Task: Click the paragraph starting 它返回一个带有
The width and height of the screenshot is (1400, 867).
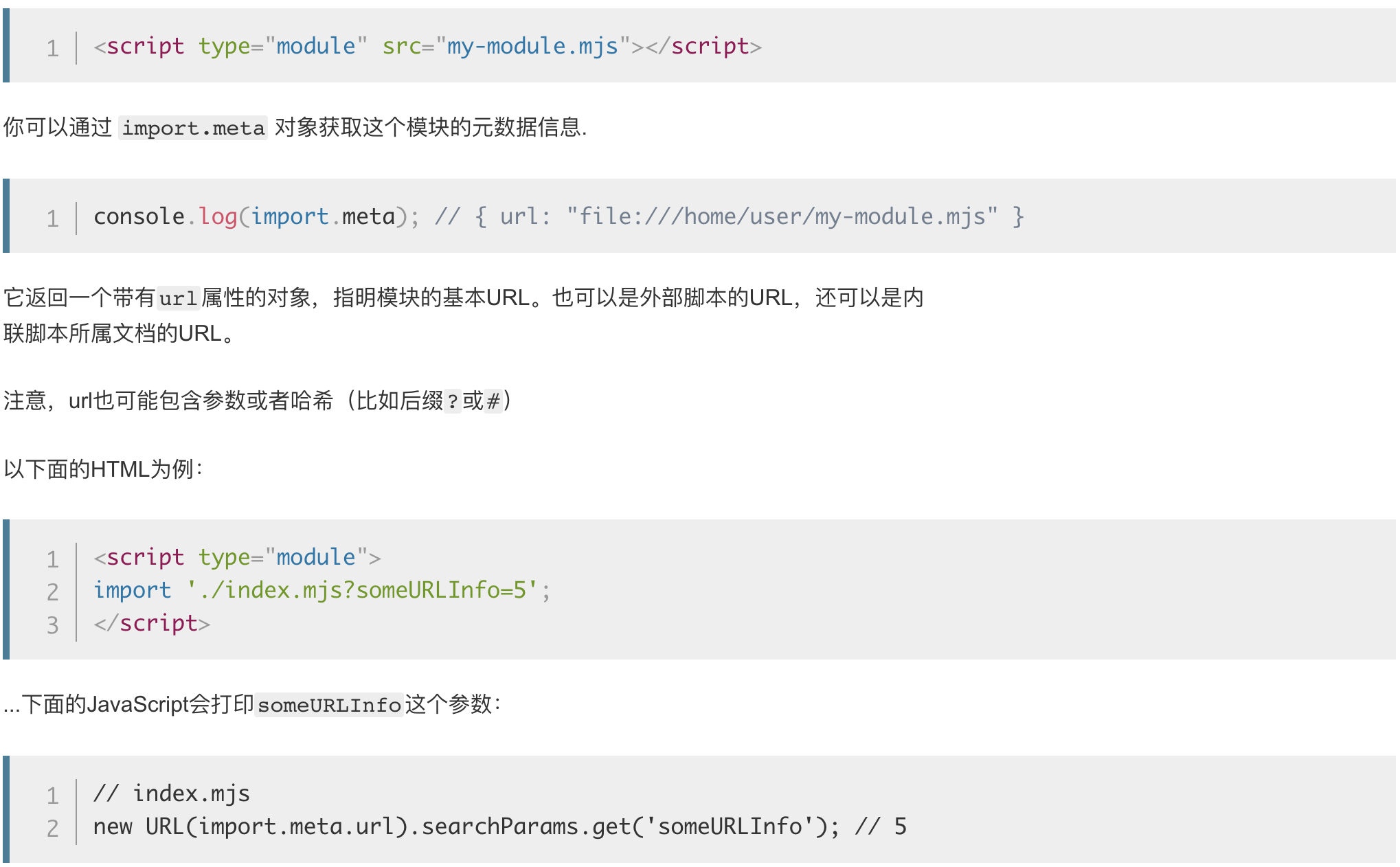Action: [463, 315]
